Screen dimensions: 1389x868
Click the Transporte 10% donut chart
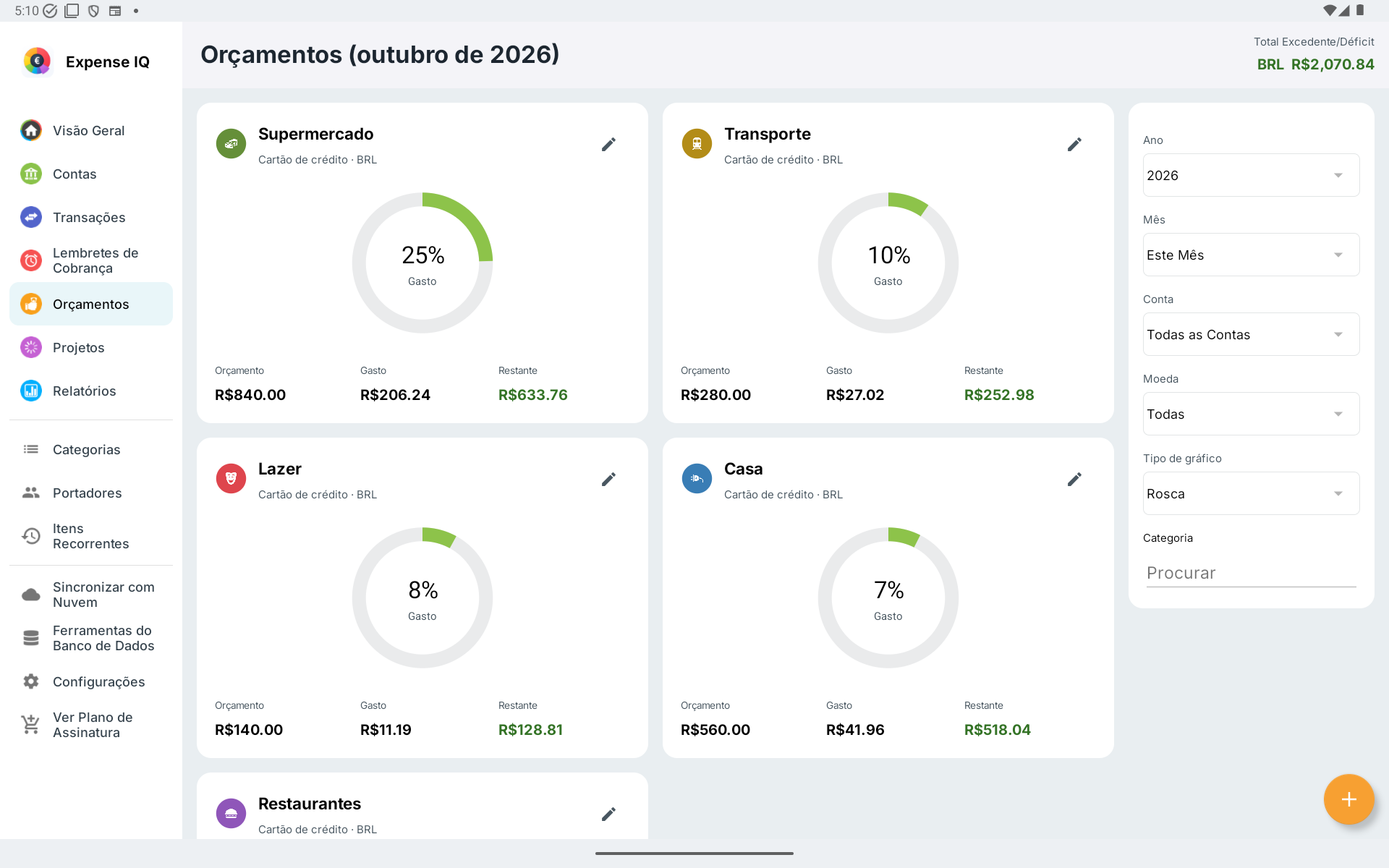click(x=888, y=263)
